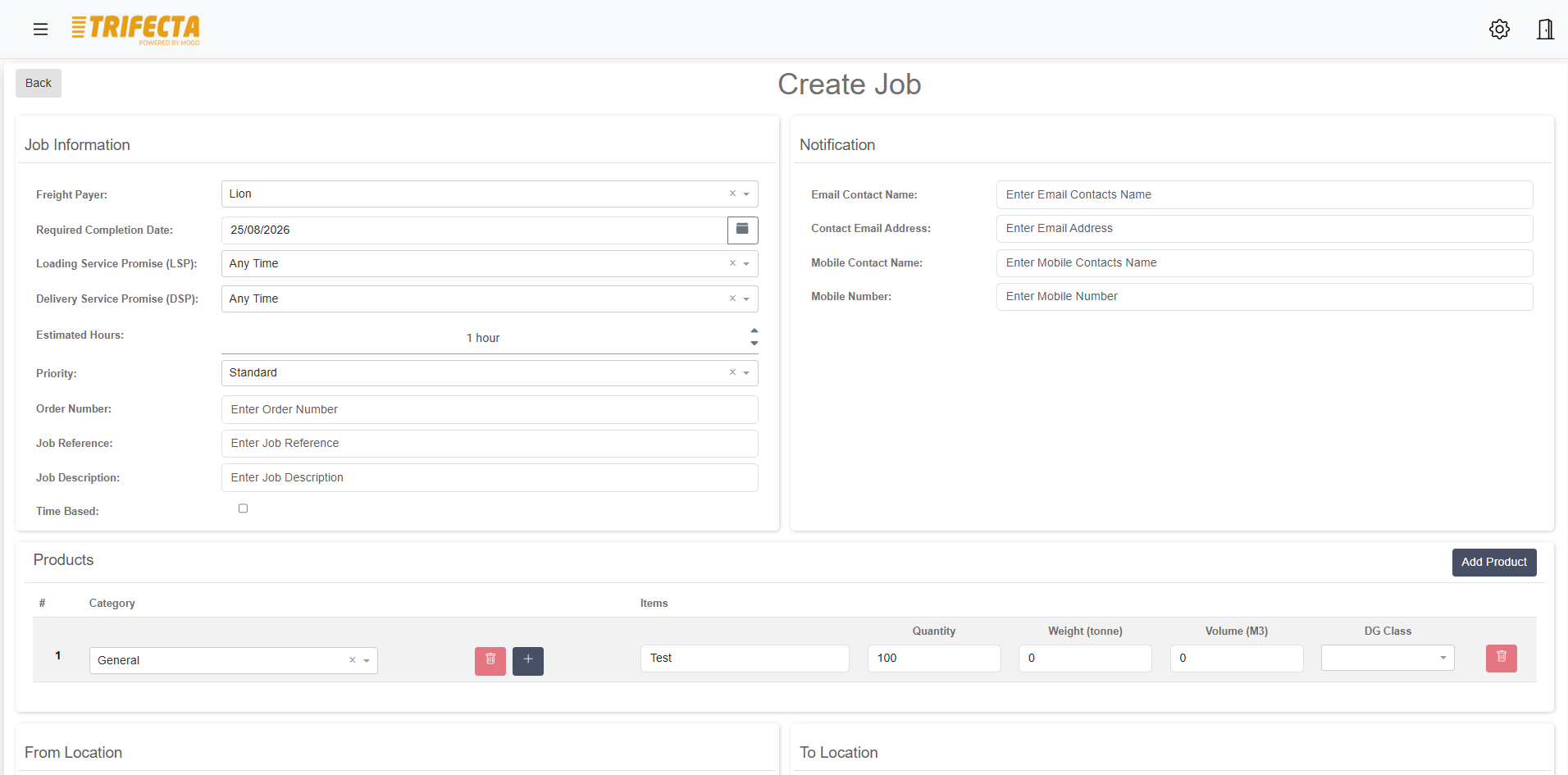Focus the Required Completion Date field
The width and height of the screenshot is (1568, 775).
474,230
